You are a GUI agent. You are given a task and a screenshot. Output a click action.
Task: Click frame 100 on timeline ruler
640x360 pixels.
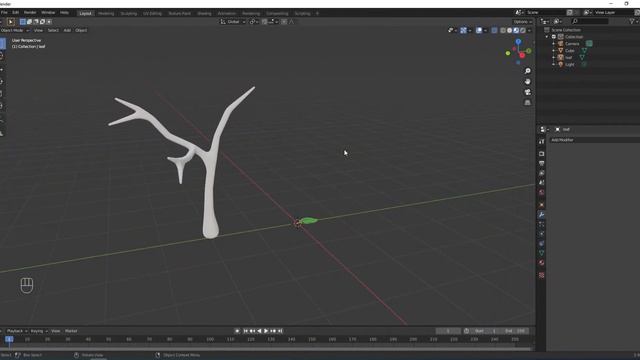[210, 340]
